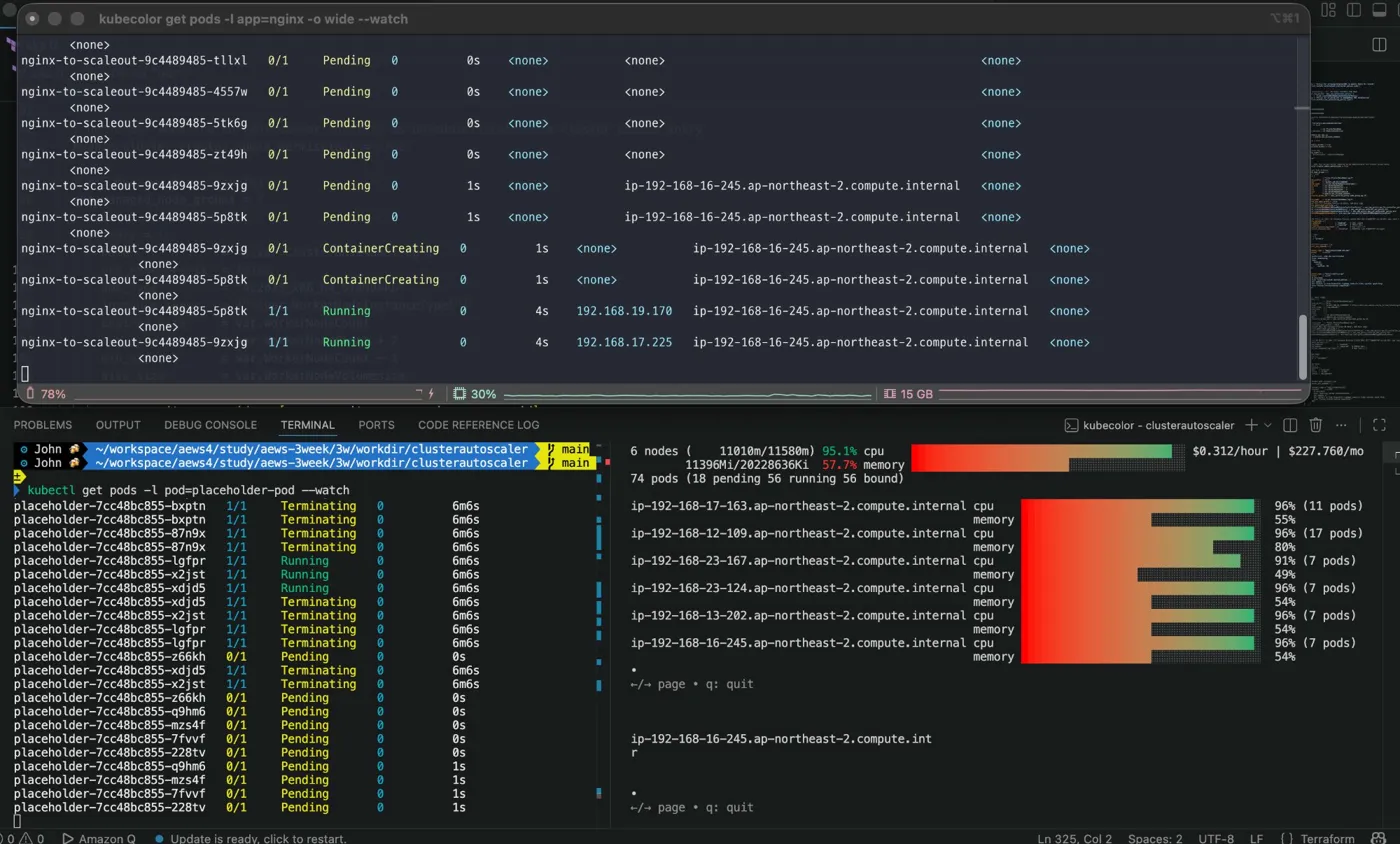Split editor right icon in editor toolbar
This screenshot has width=1400, height=844.
[1379, 44]
